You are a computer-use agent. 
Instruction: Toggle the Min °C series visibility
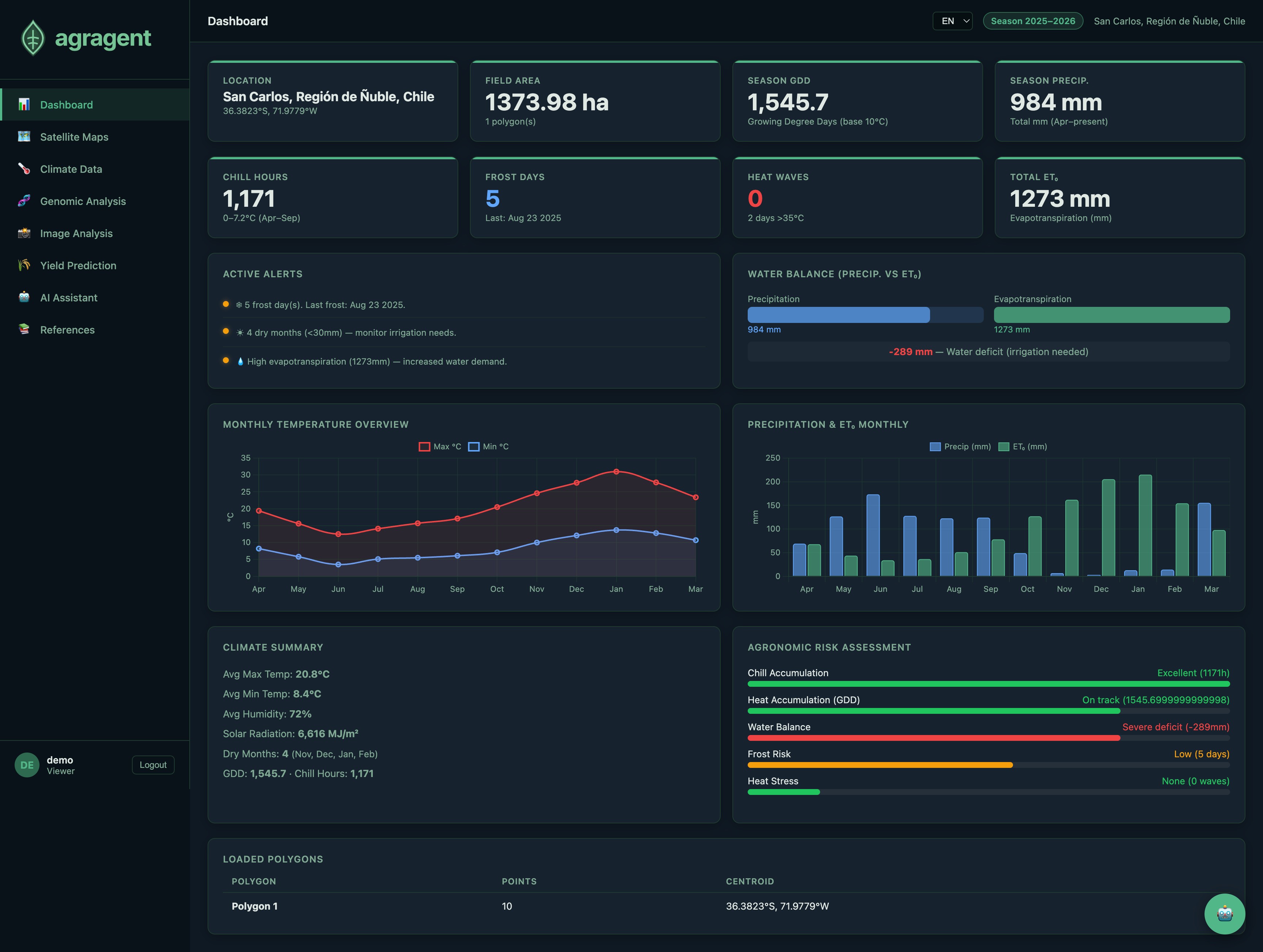coord(489,446)
